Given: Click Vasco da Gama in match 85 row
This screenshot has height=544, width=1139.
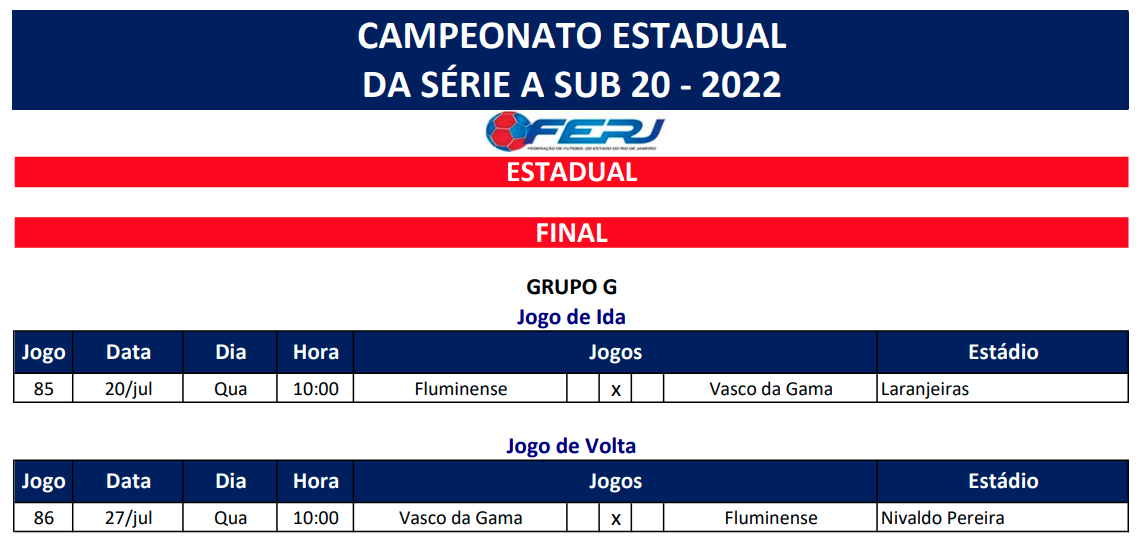Looking at the screenshot, I should 770,389.
